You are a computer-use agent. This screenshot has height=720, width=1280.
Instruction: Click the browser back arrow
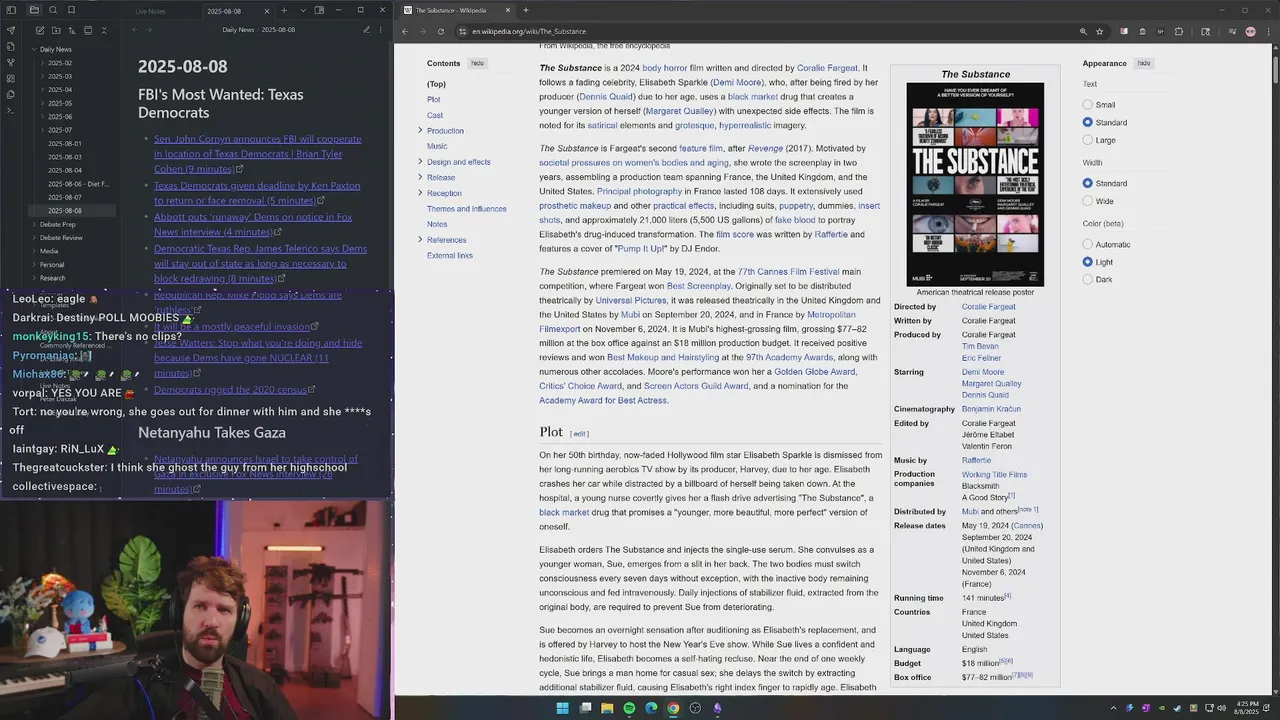[x=405, y=31]
